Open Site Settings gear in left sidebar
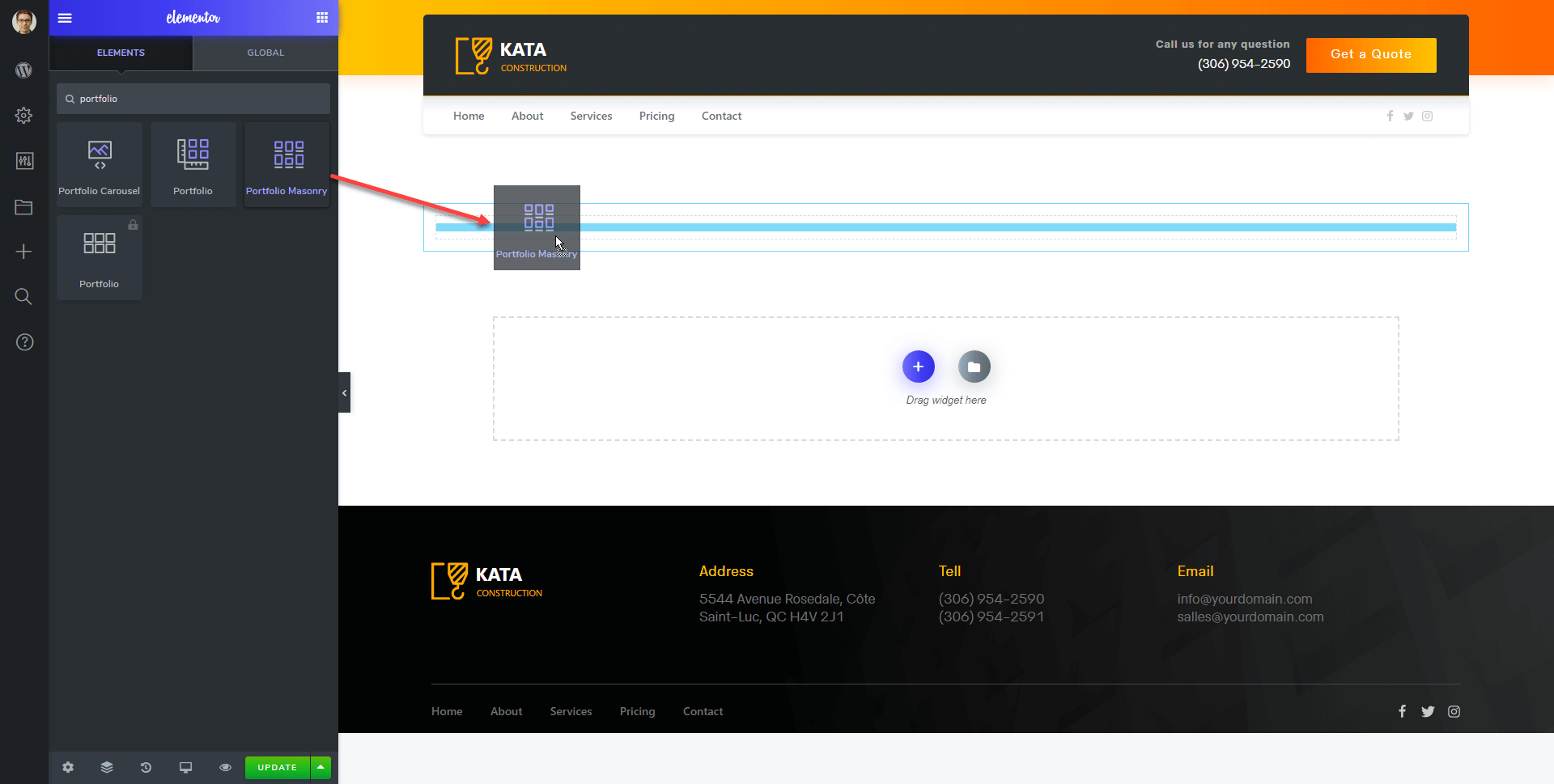 click(x=24, y=116)
